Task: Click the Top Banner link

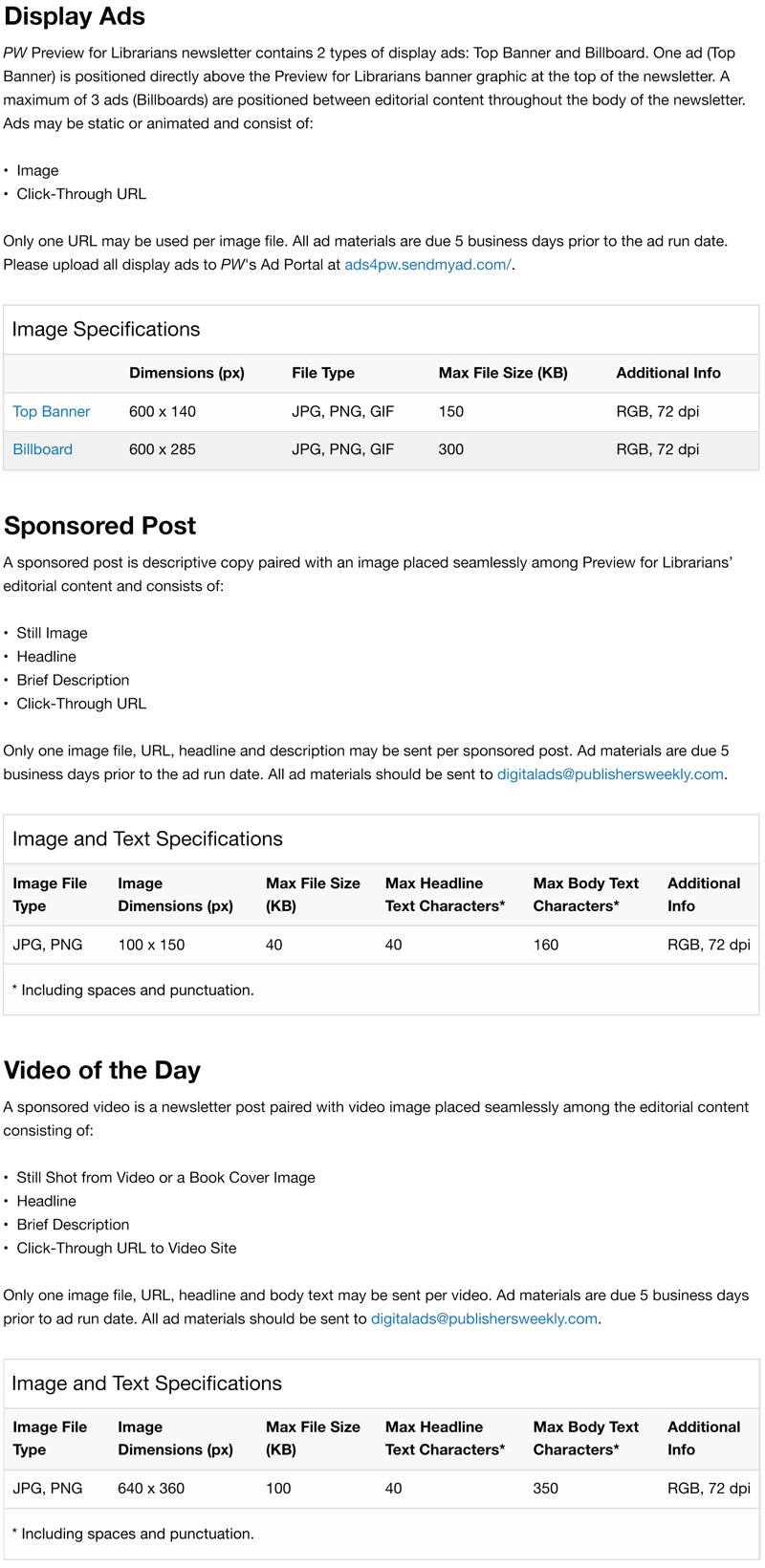Action: click(52, 412)
